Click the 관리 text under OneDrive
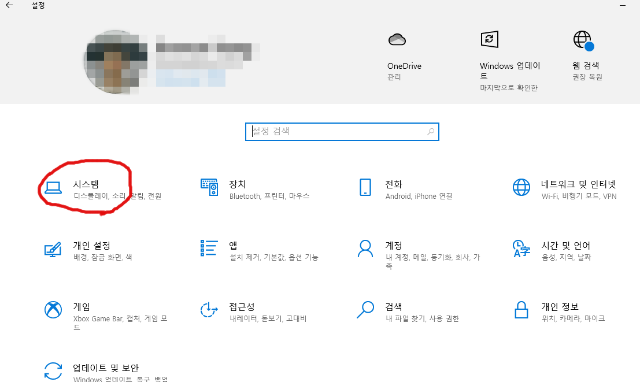The height and width of the screenshot is (382, 640). click(394, 77)
